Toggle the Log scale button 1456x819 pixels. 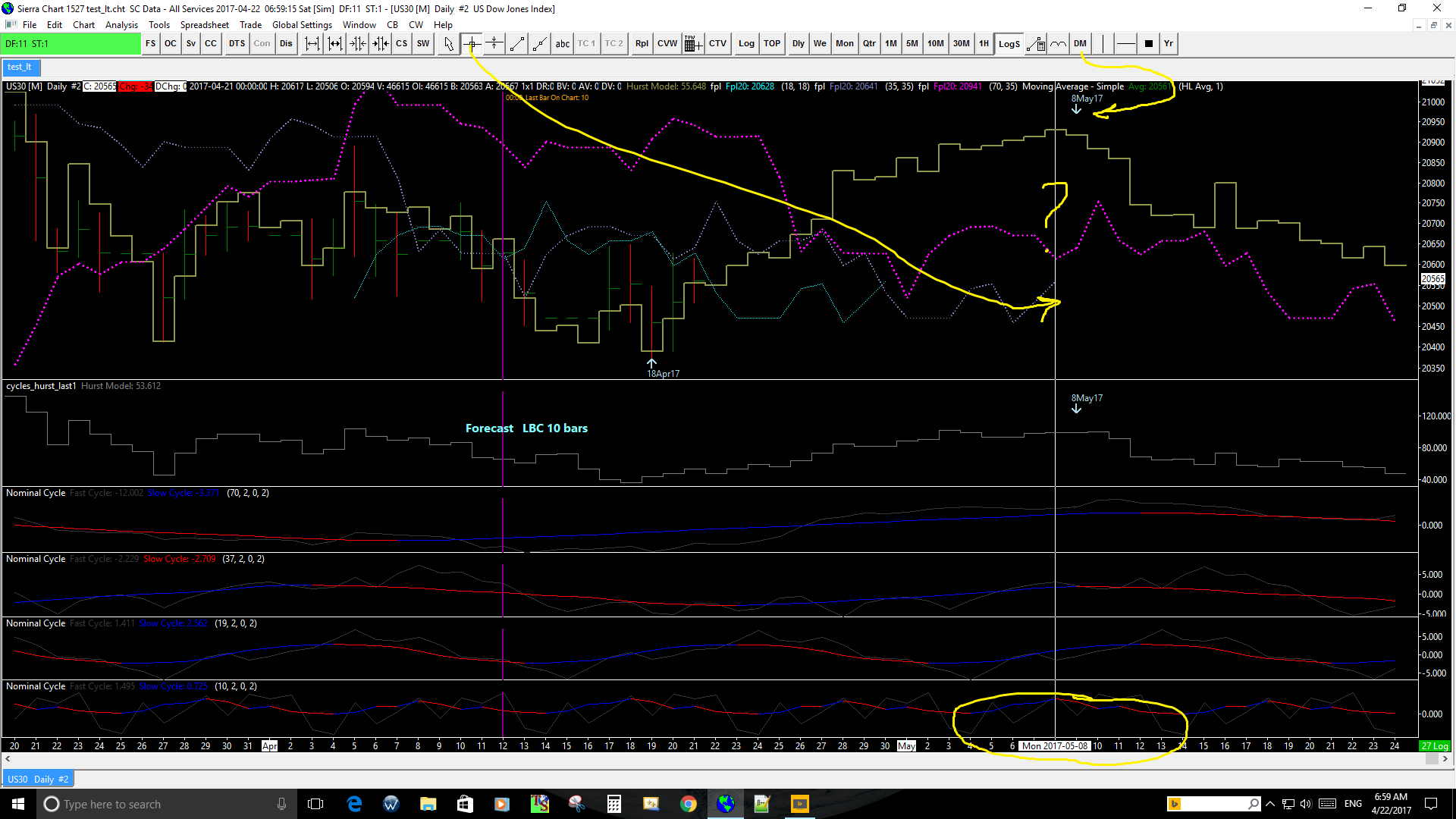pos(746,44)
